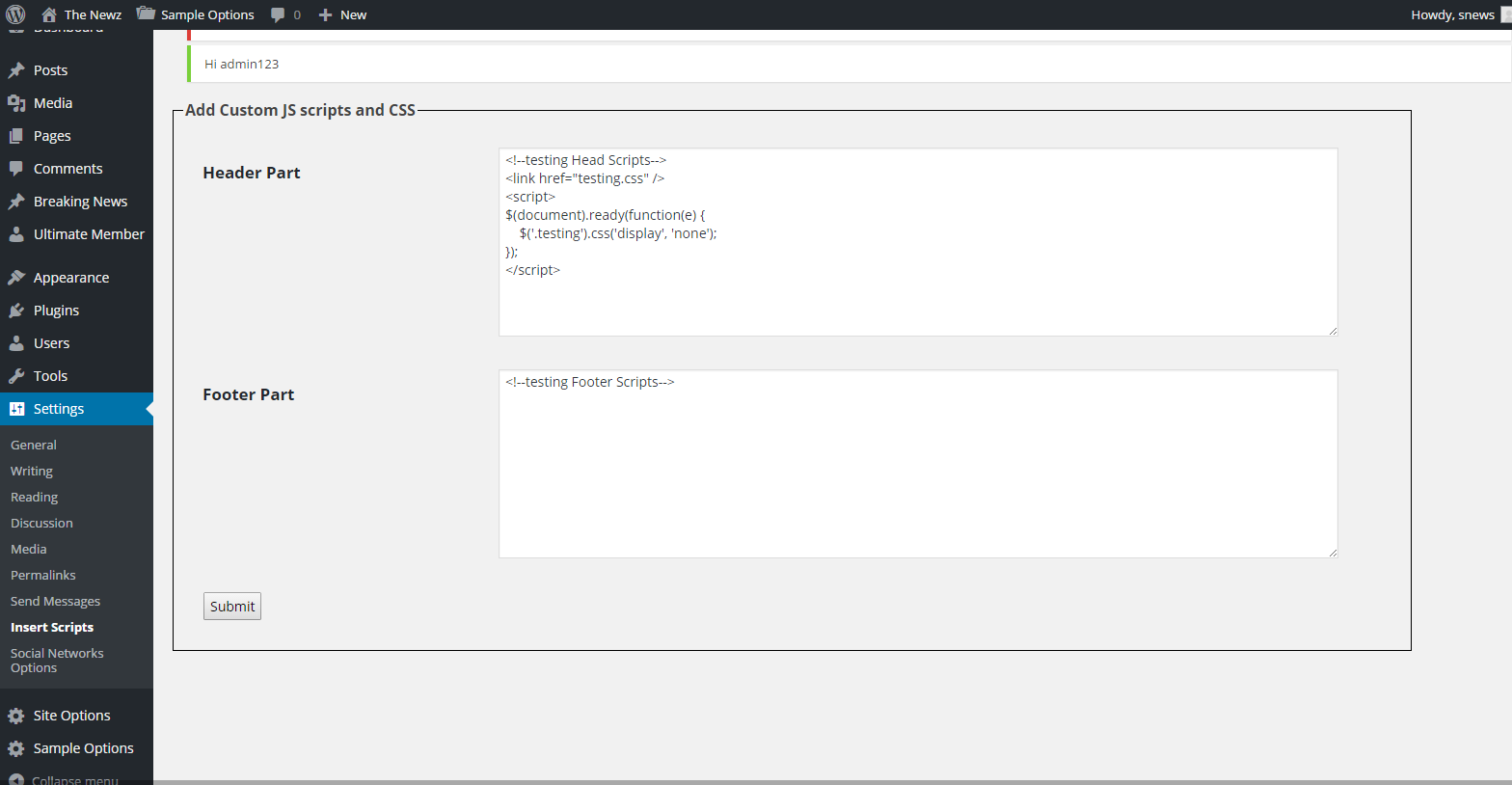Click the home icon beside The Newz
This screenshot has height=785, width=1512.
tap(49, 14)
